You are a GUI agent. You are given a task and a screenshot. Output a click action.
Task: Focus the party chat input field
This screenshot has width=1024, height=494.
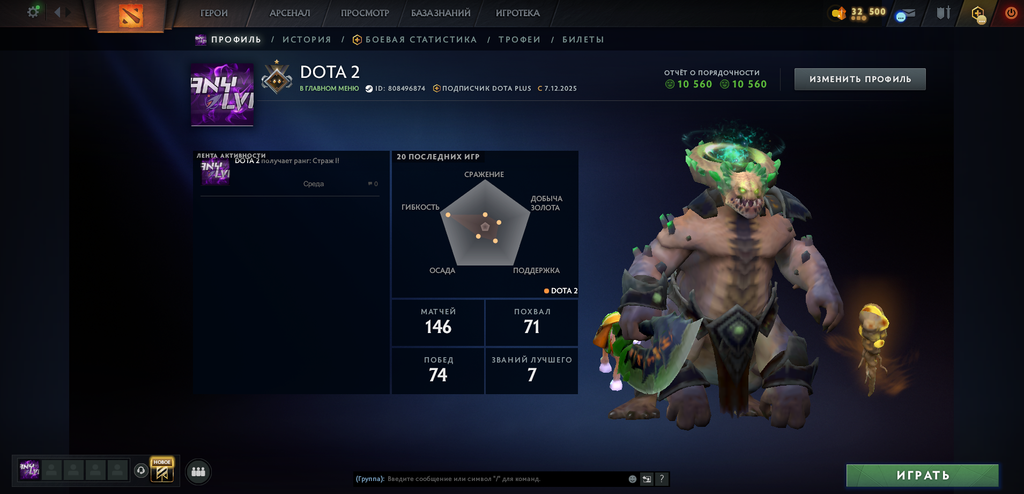pyautogui.click(x=504, y=479)
